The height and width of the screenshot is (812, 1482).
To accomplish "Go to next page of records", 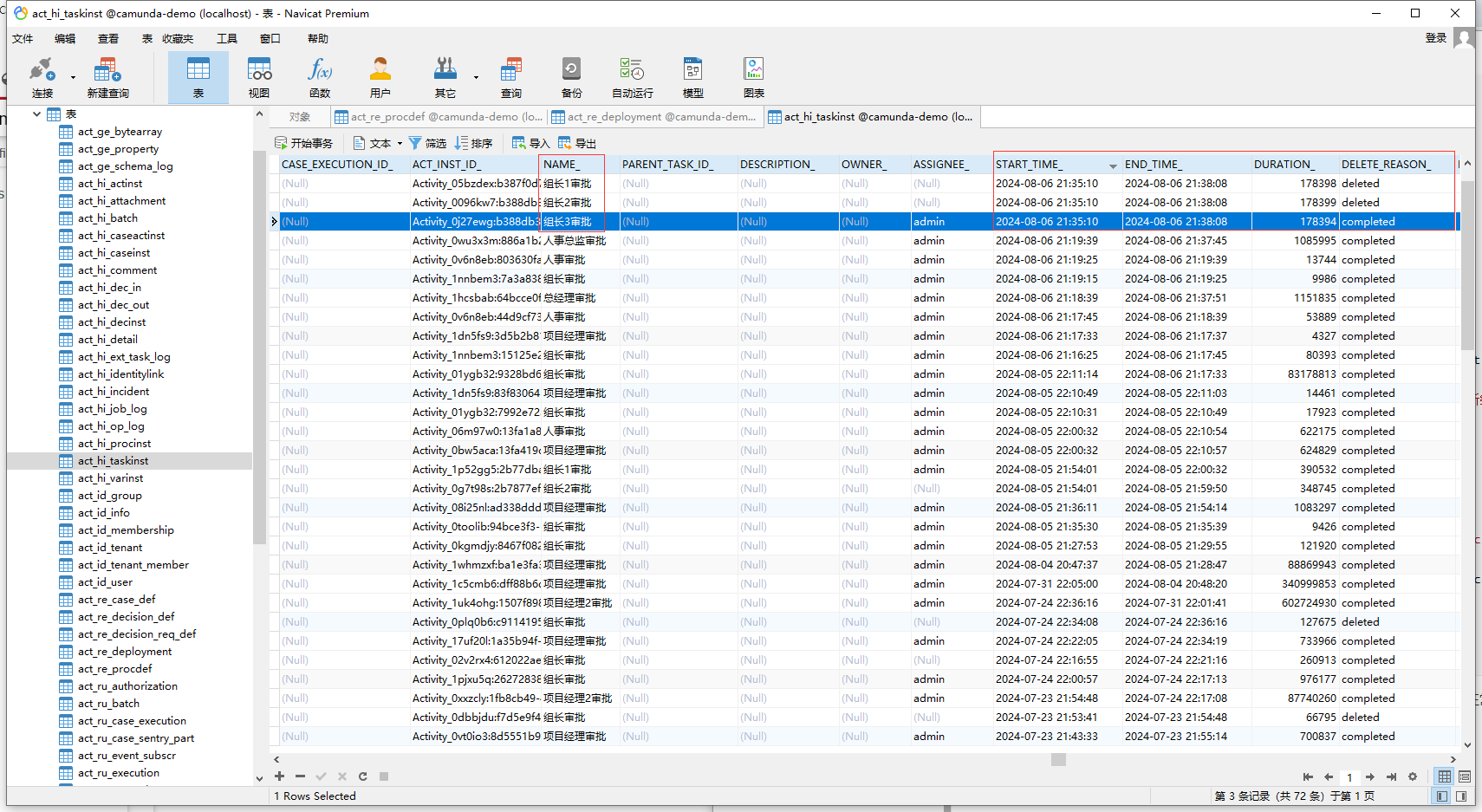I will (x=1370, y=776).
